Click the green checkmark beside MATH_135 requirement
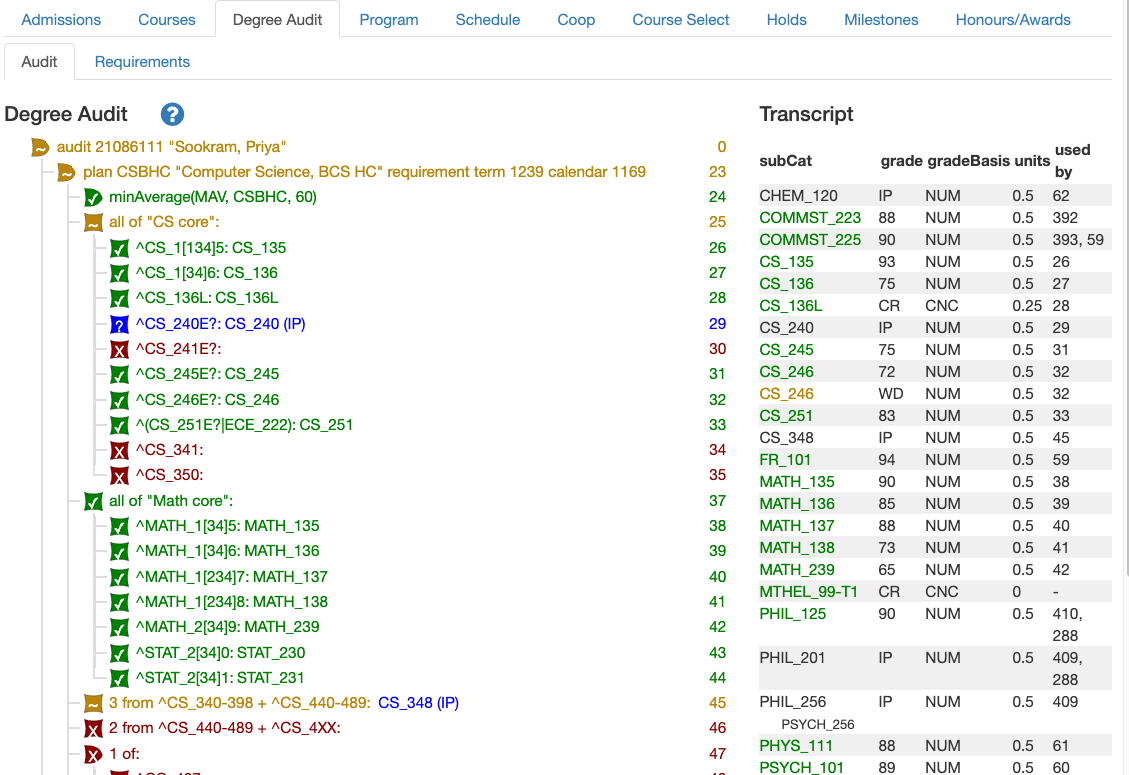Viewport: 1129px width, 775px height. coord(119,526)
